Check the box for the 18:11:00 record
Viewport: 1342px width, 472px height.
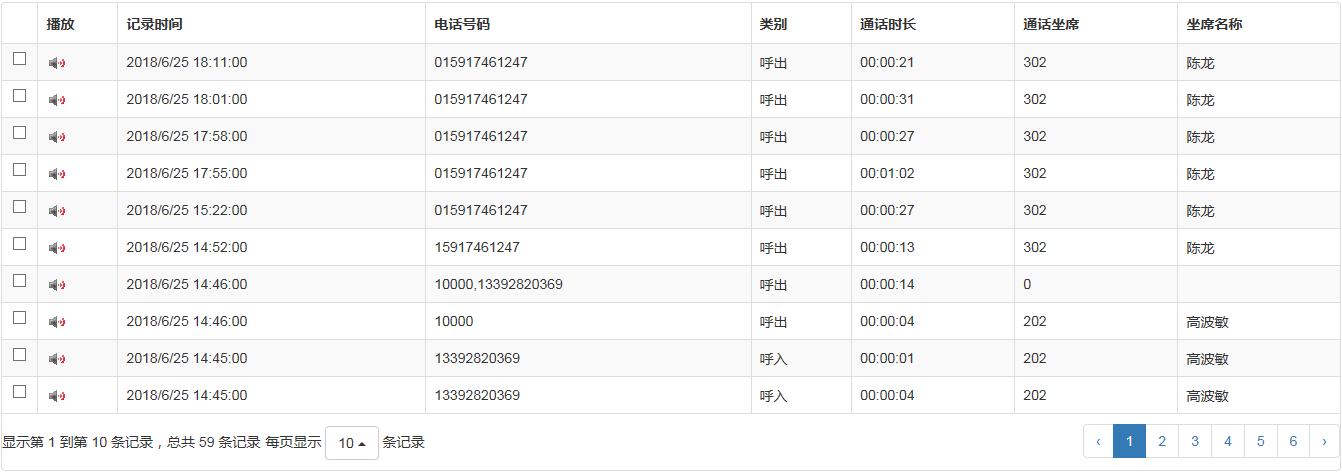[19, 59]
